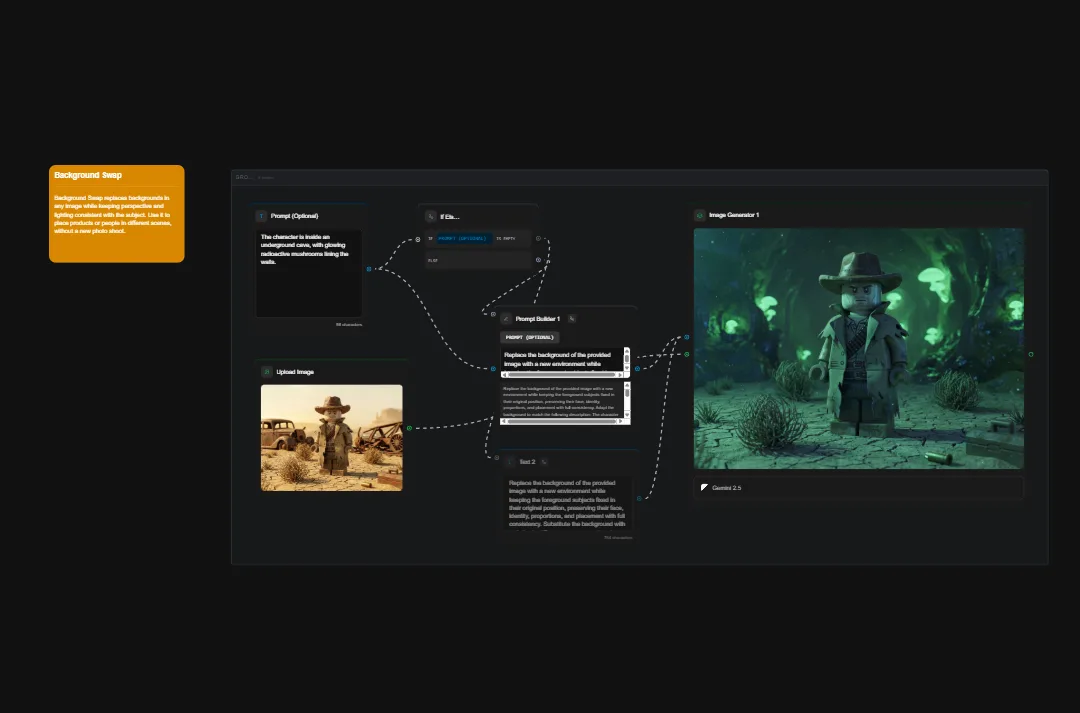Click the If Else node branch icon
This screenshot has width=1080, height=713.
click(430, 216)
